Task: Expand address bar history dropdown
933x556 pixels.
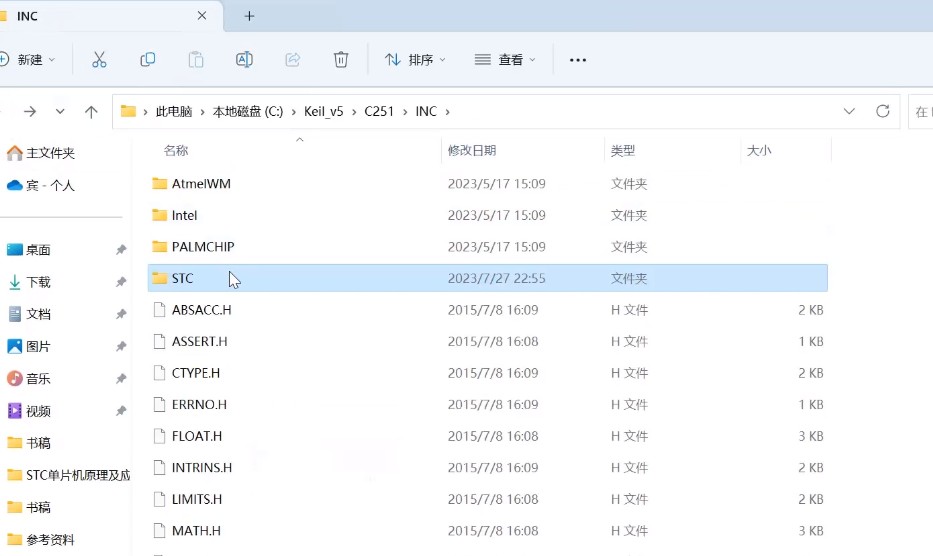Action: coord(849,111)
